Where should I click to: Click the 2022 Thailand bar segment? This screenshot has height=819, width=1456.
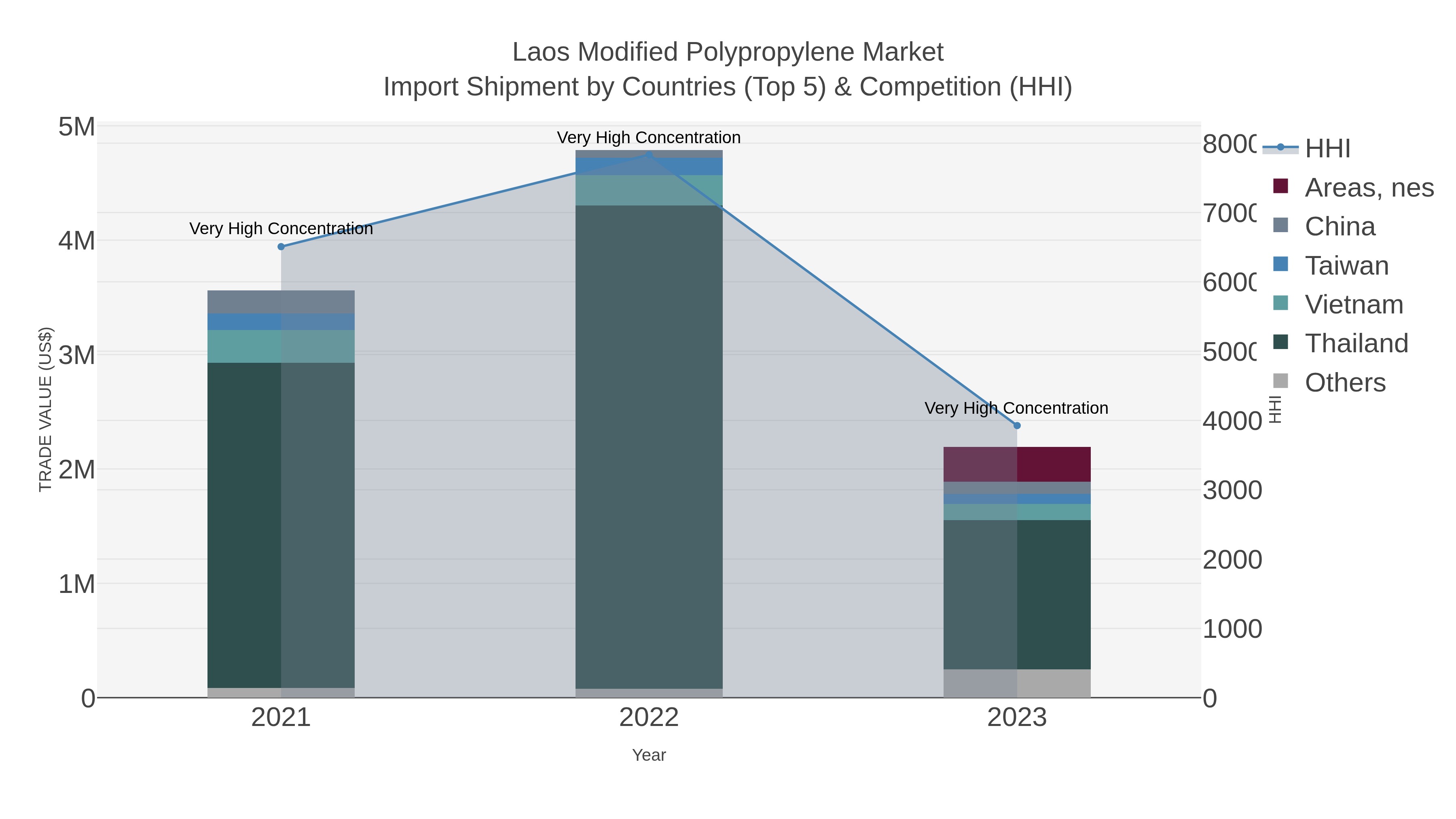649,447
